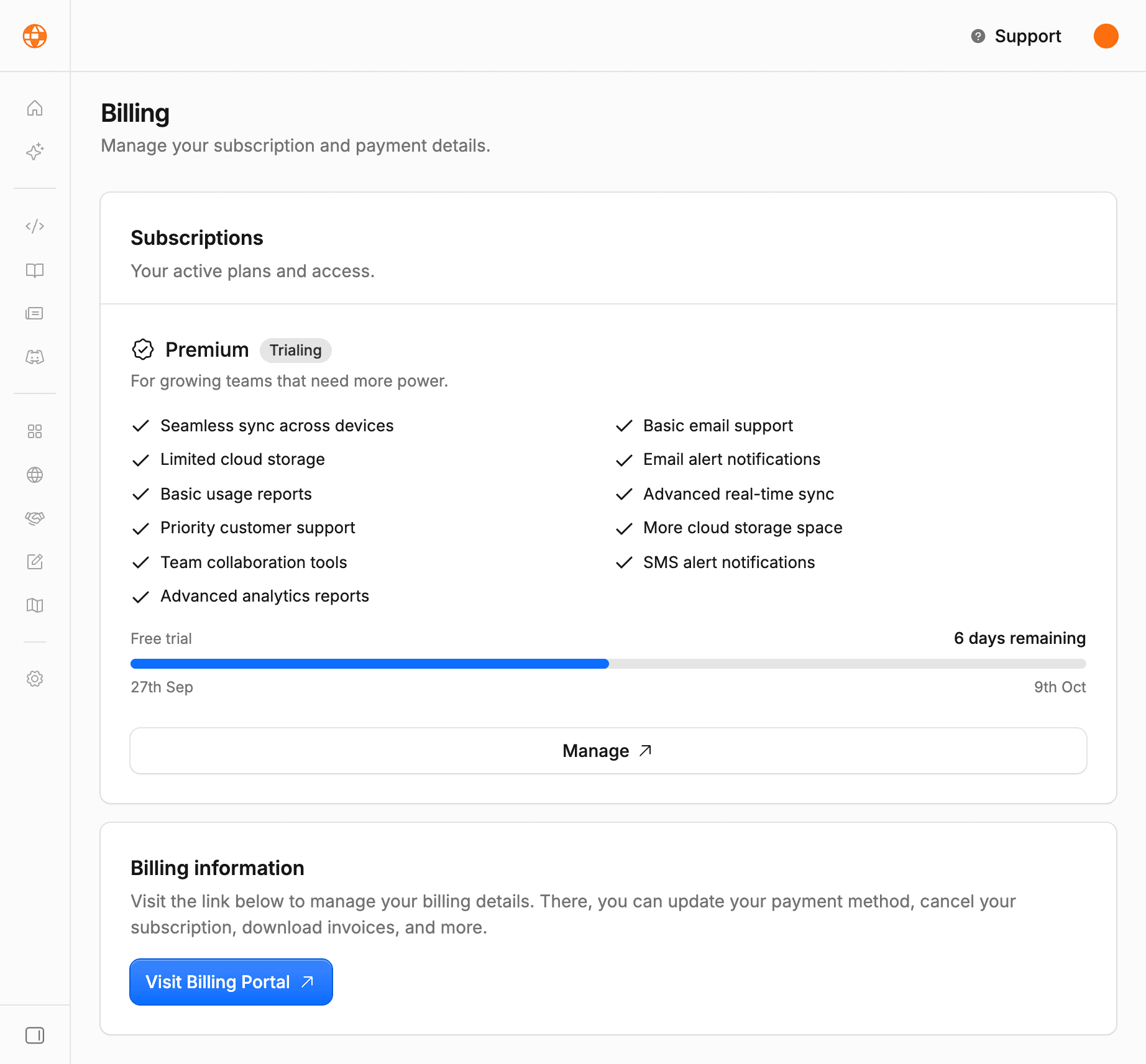Click the free trial progress bar
Image resolution: width=1146 pixels, height=1064 pixels.
pos(608,664)
